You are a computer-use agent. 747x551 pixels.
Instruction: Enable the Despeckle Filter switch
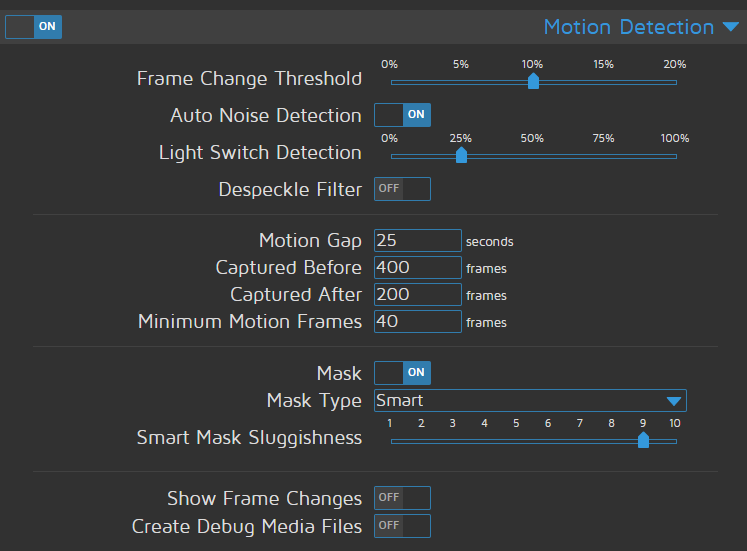(402, 189)
